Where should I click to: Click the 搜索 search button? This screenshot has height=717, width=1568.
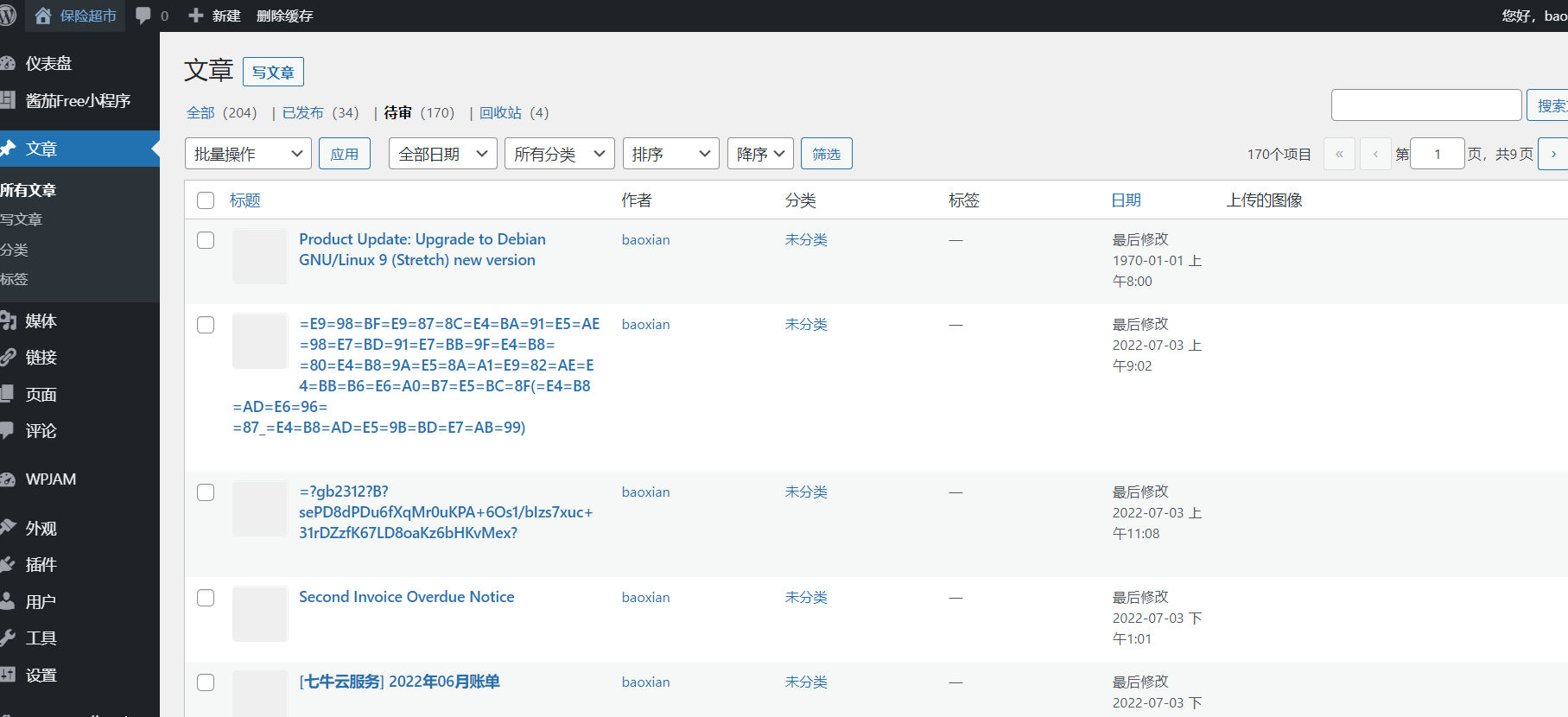point(1548,105)
